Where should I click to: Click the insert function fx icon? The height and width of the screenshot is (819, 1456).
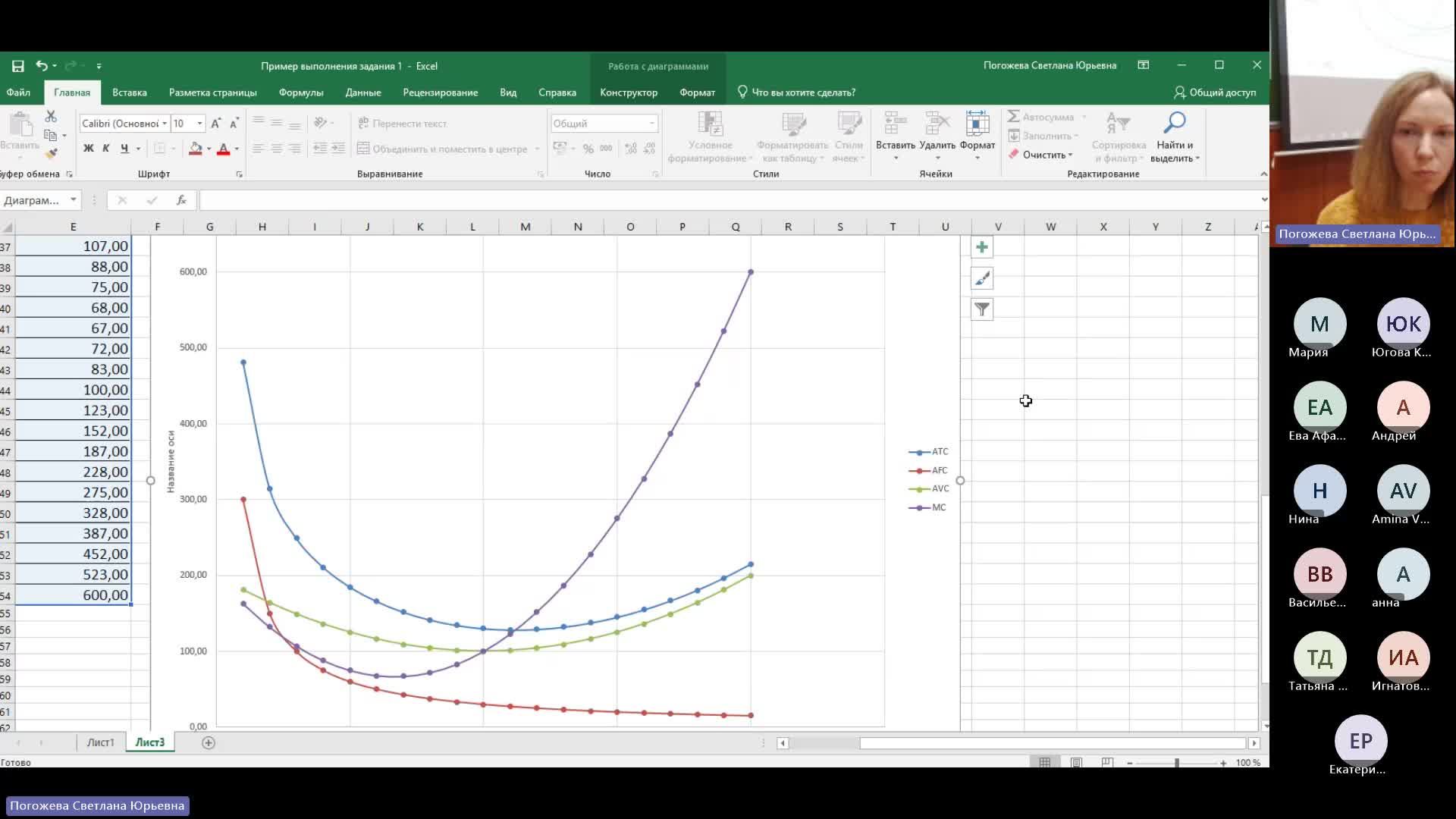pos(181,200)
